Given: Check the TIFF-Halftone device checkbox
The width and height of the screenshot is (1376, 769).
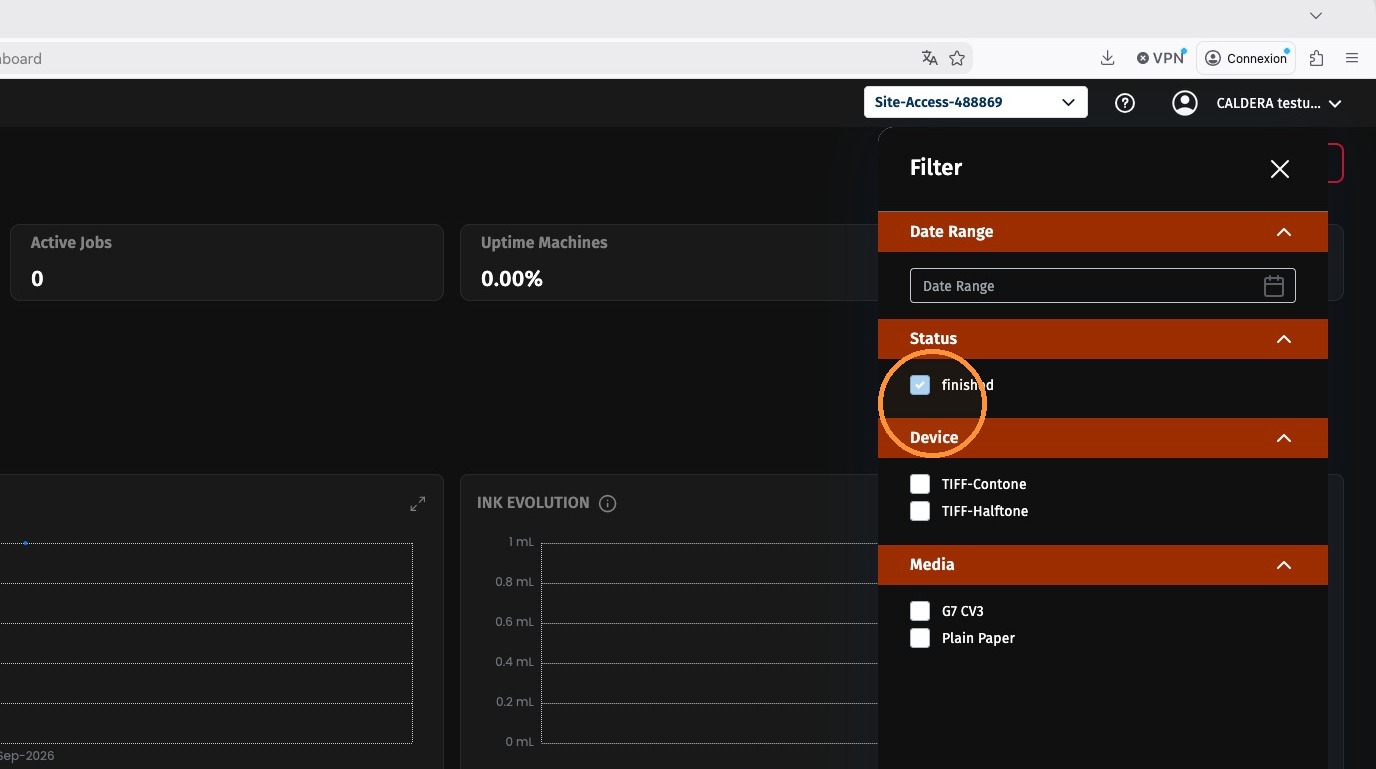Looking at the screenshot, I should pos(920,511).
